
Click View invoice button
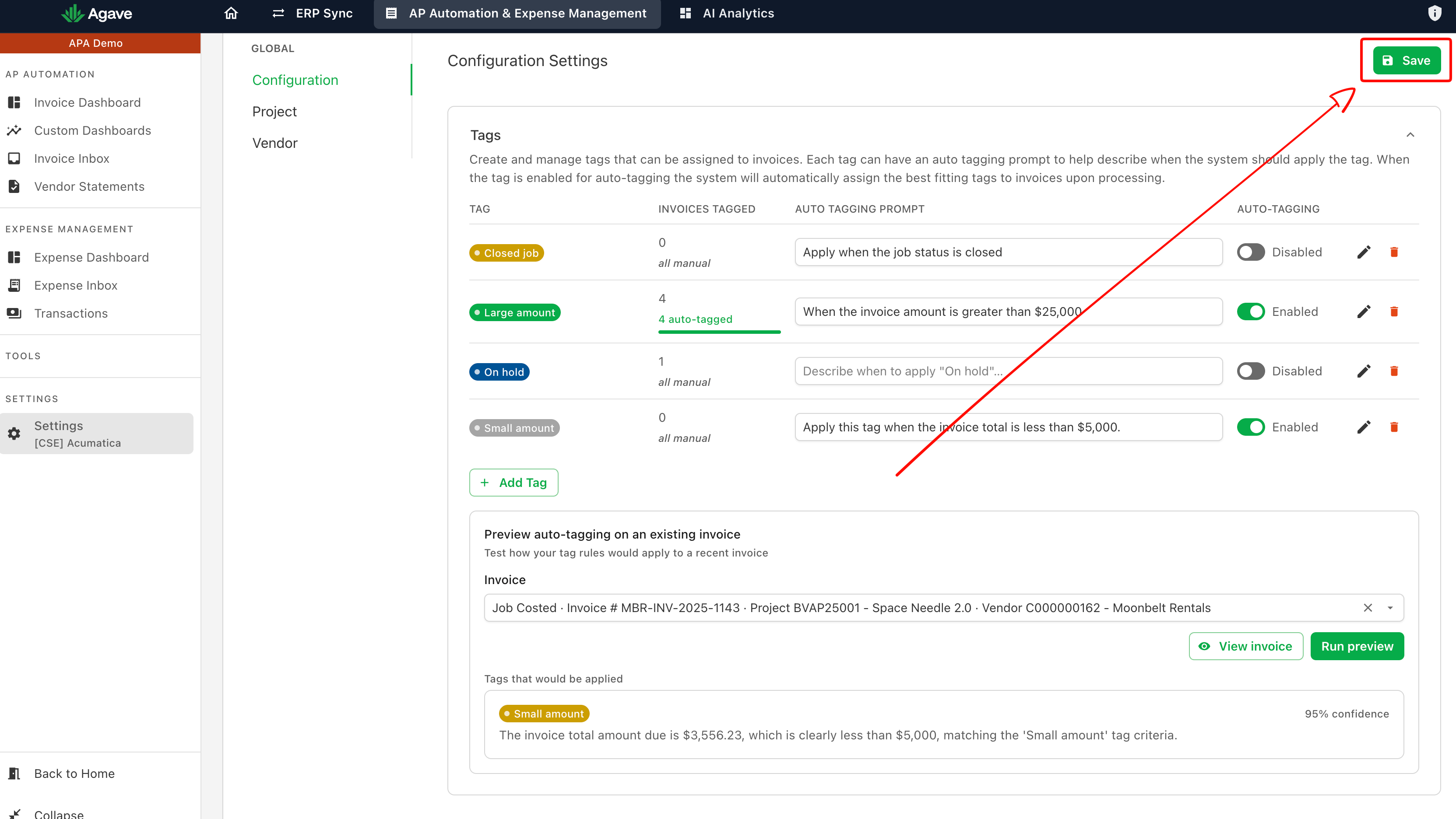pos(1246,646)
